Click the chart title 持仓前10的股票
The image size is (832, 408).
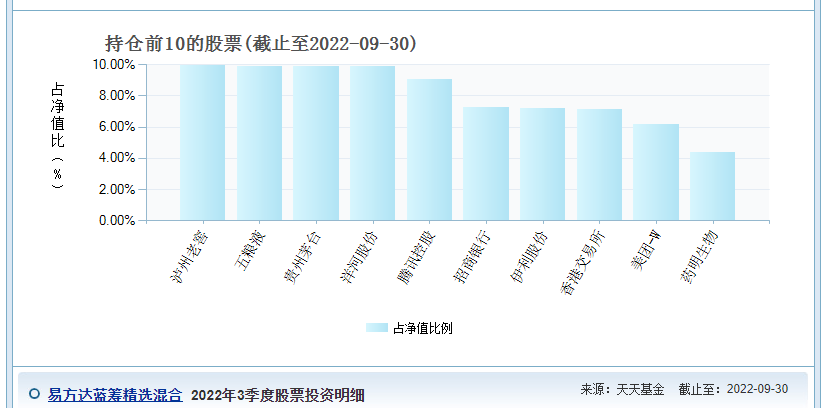[x=260, y=44]
